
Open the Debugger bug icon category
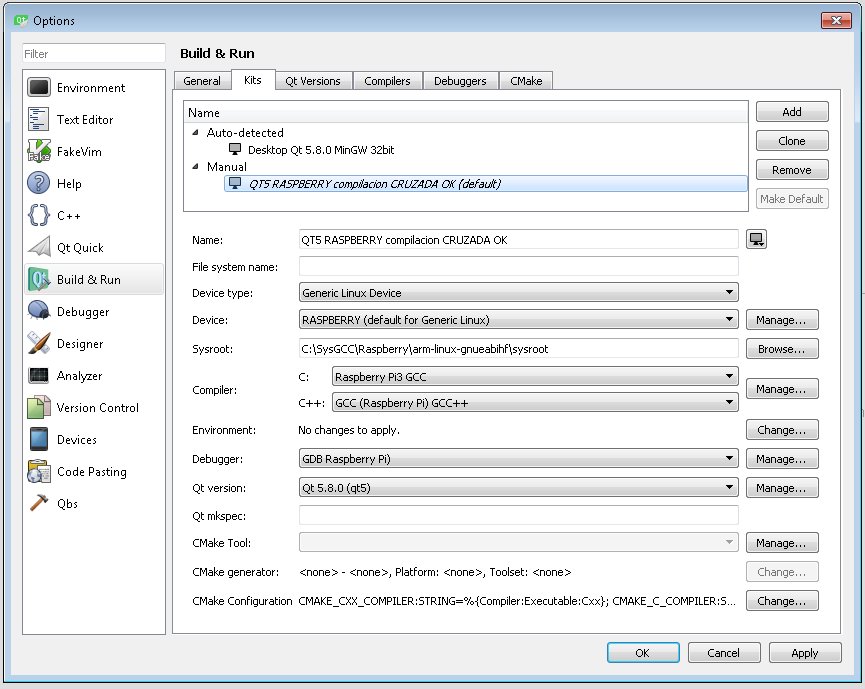39,311
